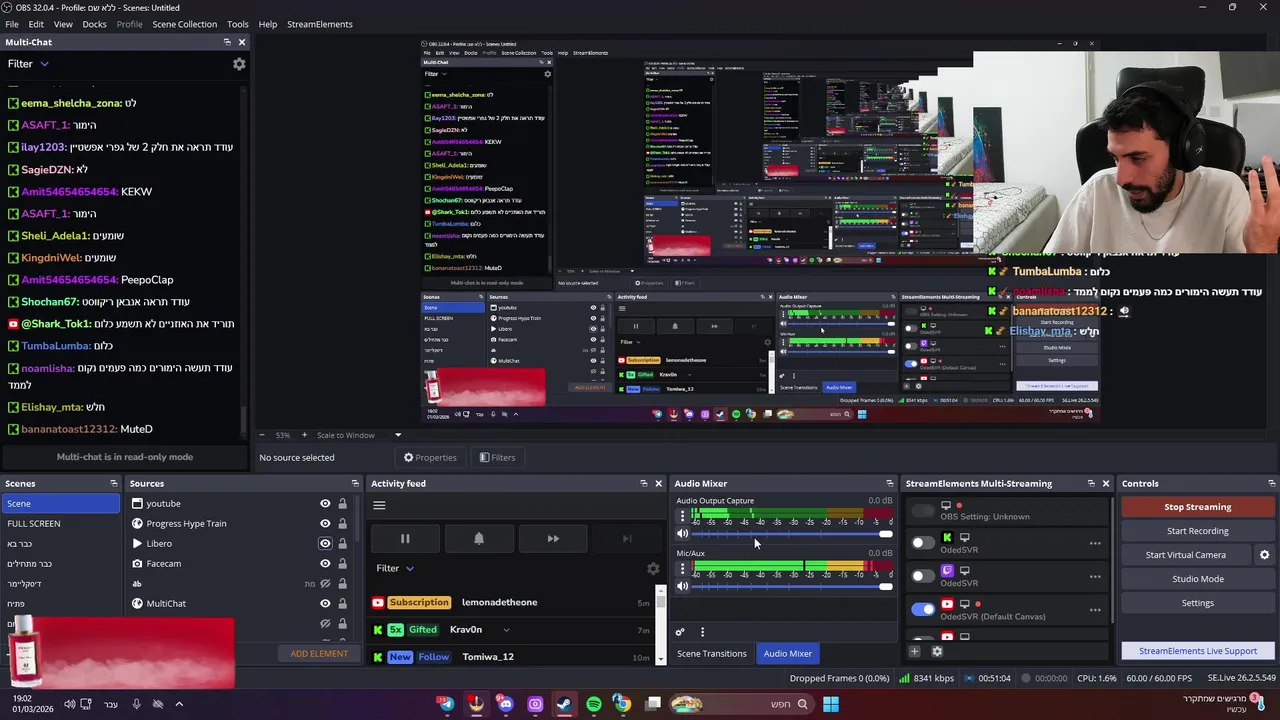
Task: Open options dots for Kick OdedSVR destination
Action: 1095,544
